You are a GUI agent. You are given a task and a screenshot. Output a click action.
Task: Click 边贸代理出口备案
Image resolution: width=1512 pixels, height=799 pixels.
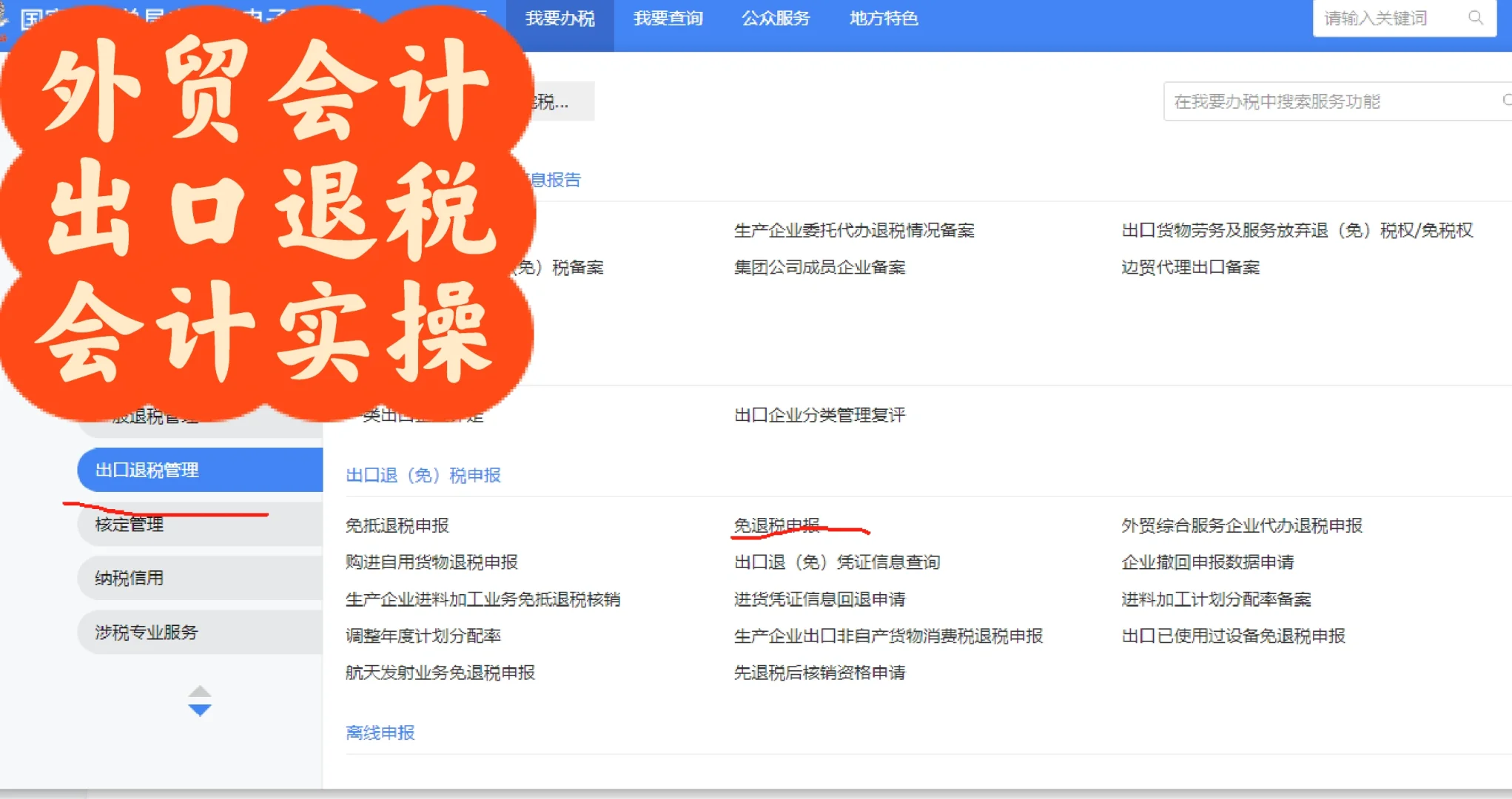point(1192,267)
